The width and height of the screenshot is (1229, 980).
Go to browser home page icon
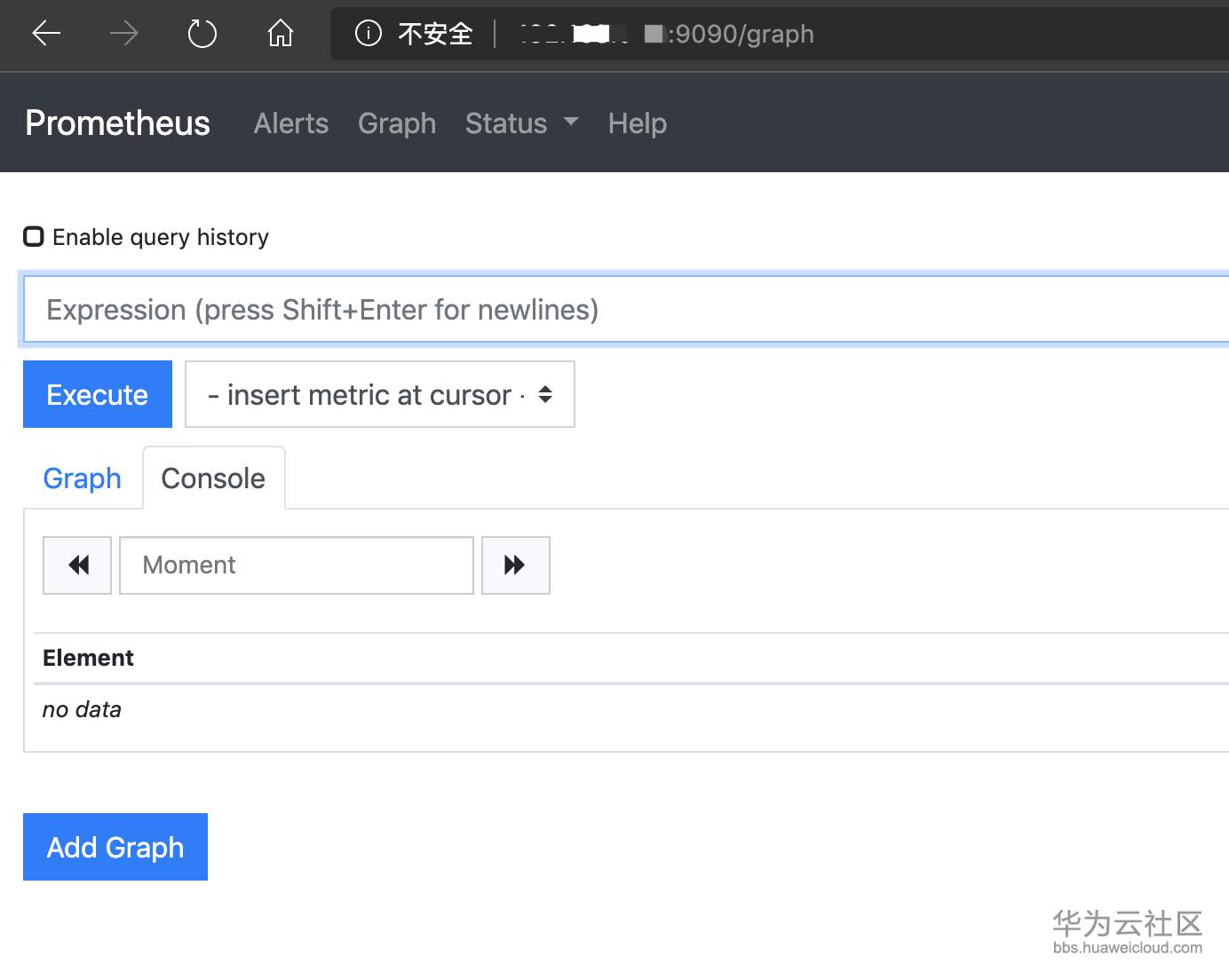click(281, 34)
